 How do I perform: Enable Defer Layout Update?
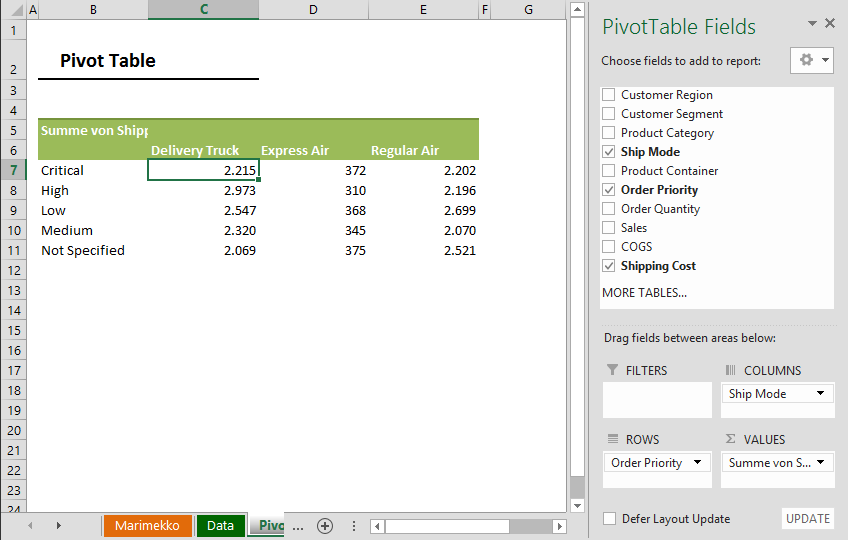[x=610, y=518]
